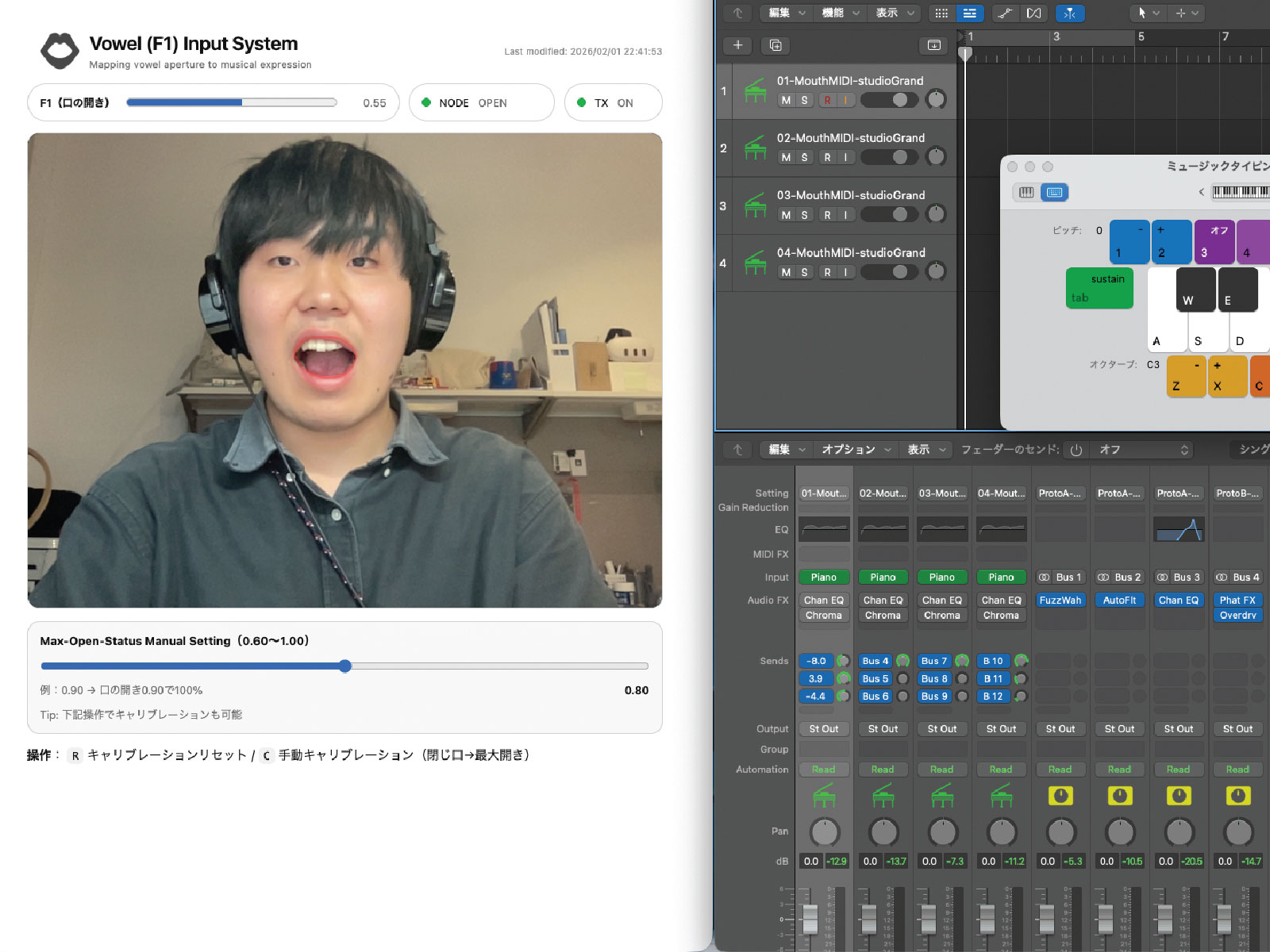Click the power icon next to フェーダーのセンド
1270x952 pixels.
point(1076,449)
